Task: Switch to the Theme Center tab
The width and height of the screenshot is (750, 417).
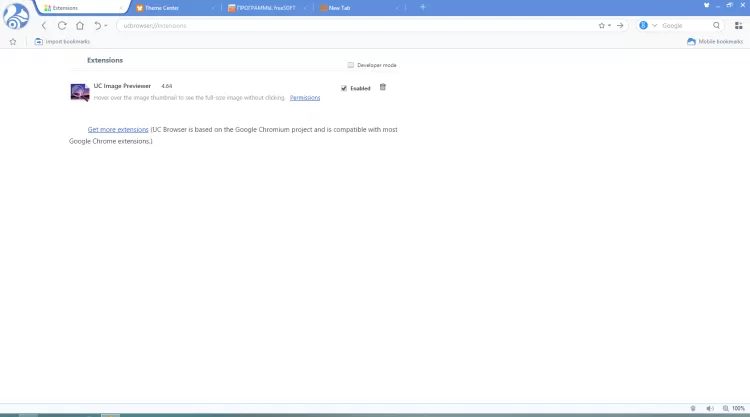Action: [173, 8]
